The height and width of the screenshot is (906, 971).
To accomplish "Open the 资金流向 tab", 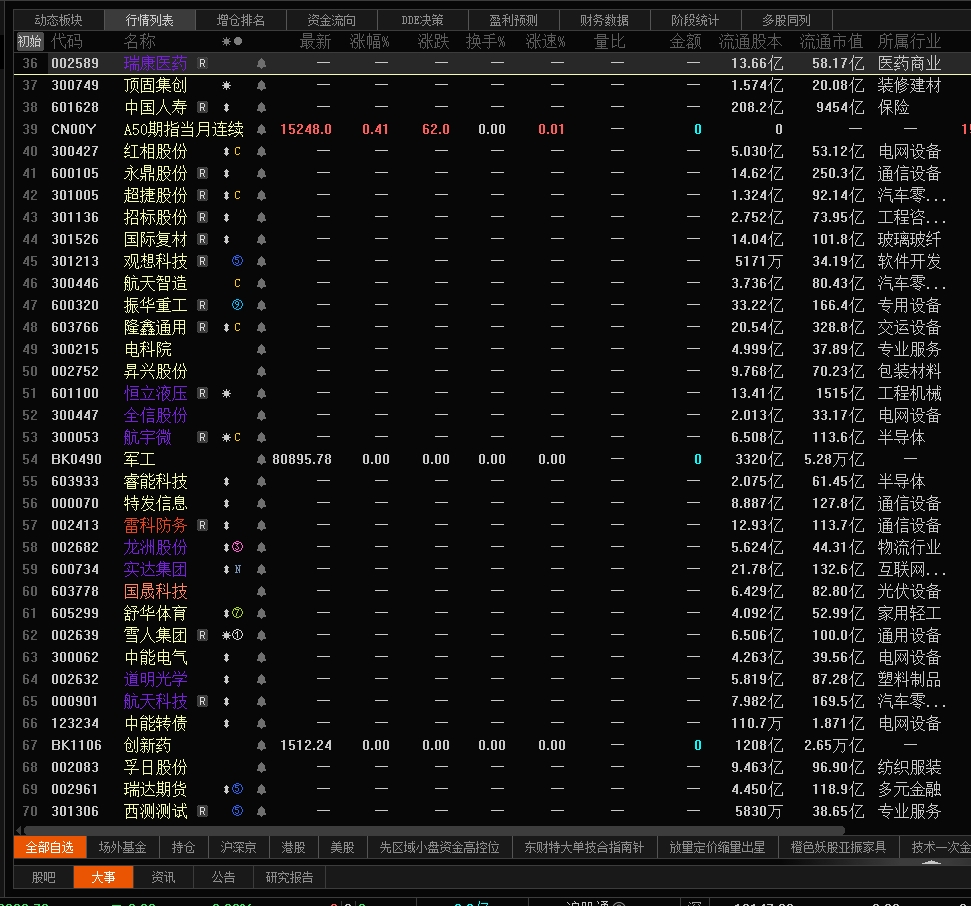I will (332, 20).
